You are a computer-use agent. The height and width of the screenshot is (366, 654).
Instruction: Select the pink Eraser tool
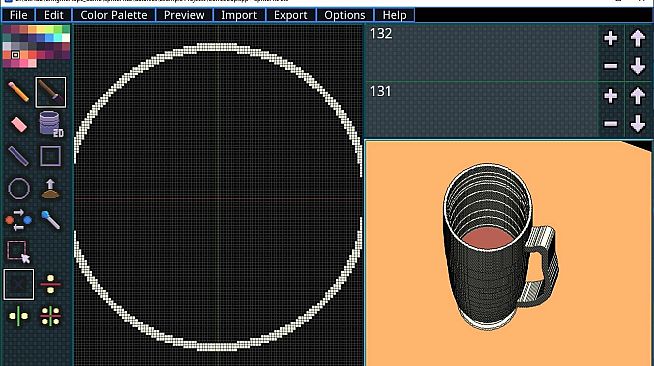(18, 125)
